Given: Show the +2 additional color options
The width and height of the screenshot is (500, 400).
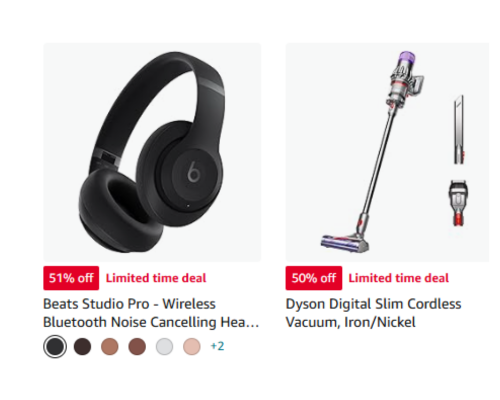Looking at the screenshot, I should pyautogui.click(x=217, y=346).
